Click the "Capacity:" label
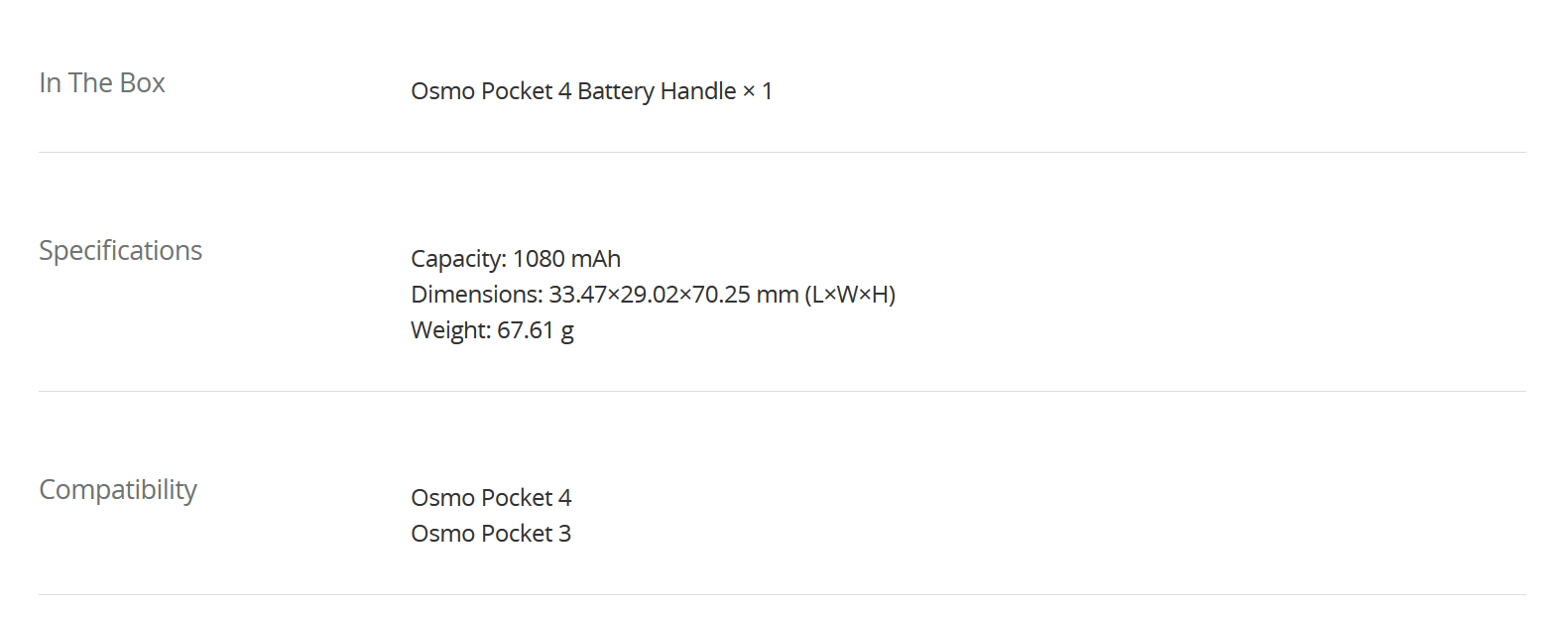 click(458, 259)
